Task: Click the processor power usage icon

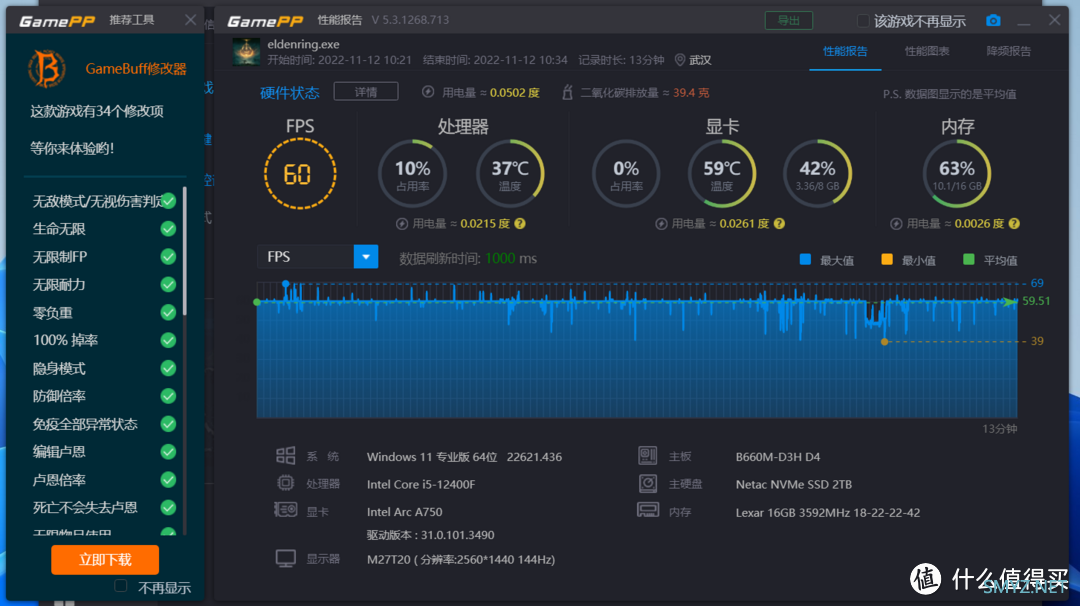Action: [402, 224]
